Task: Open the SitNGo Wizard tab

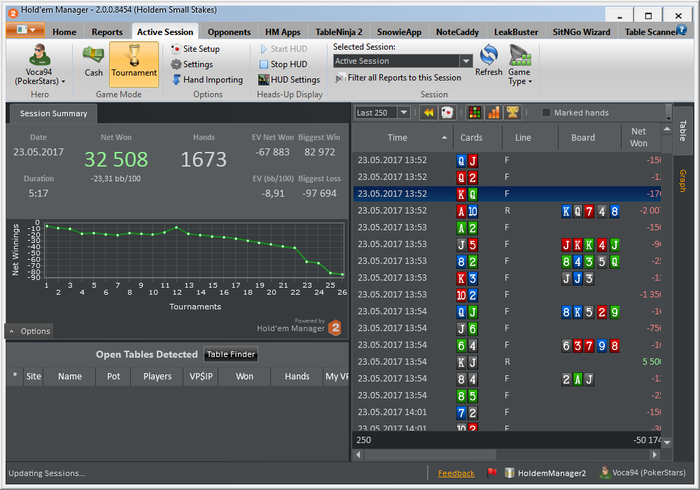Action: (581, 32)
